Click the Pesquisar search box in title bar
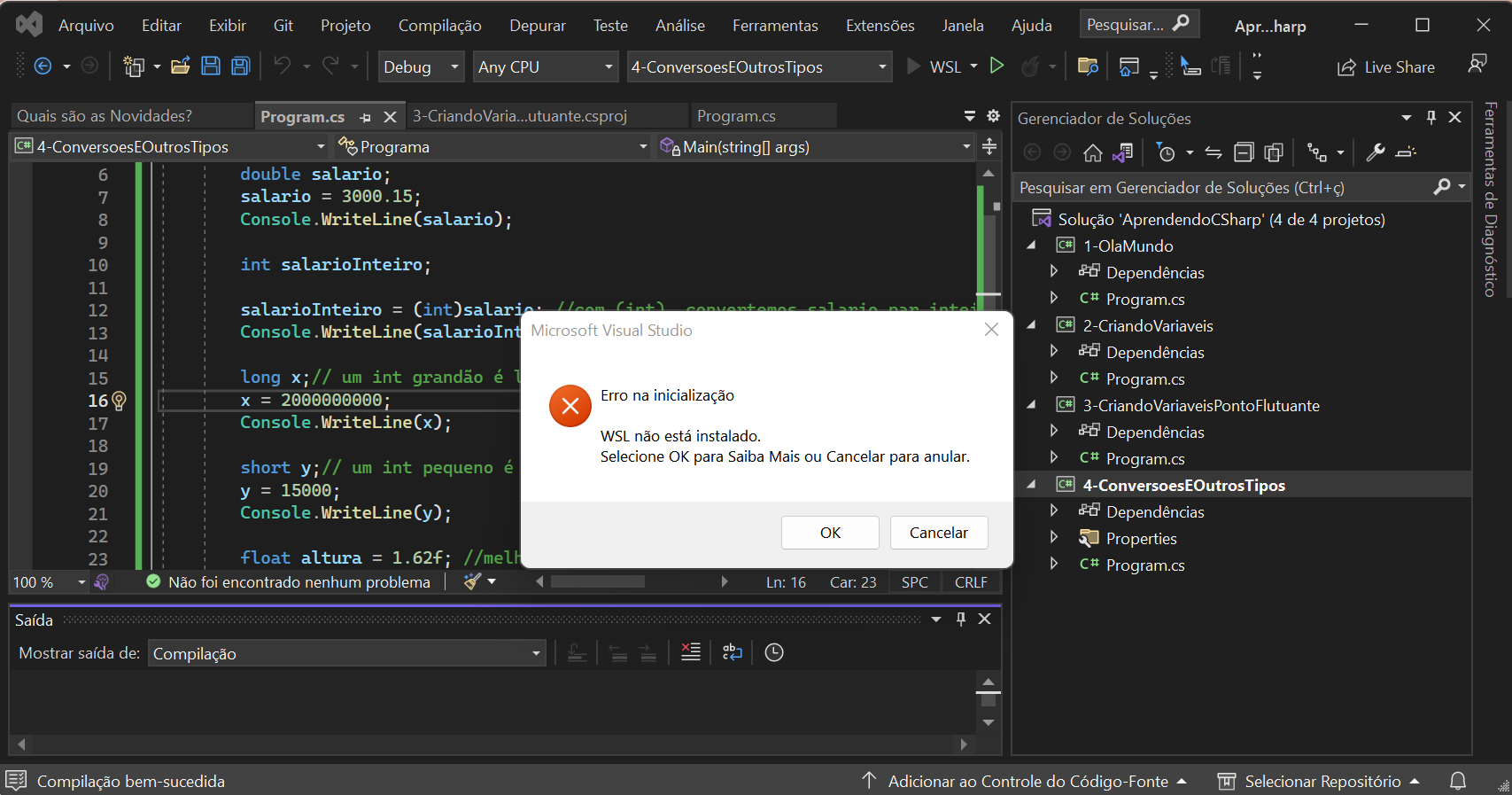The image size is (1512, 795). [x=1138, y=24]
